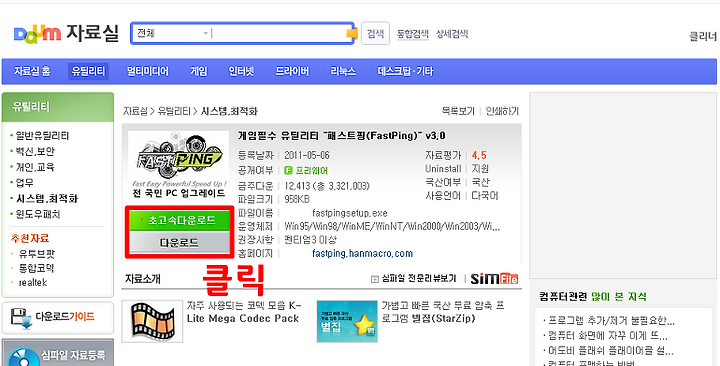
Task: Open recommended item 유투브팟
Action: 37,253
